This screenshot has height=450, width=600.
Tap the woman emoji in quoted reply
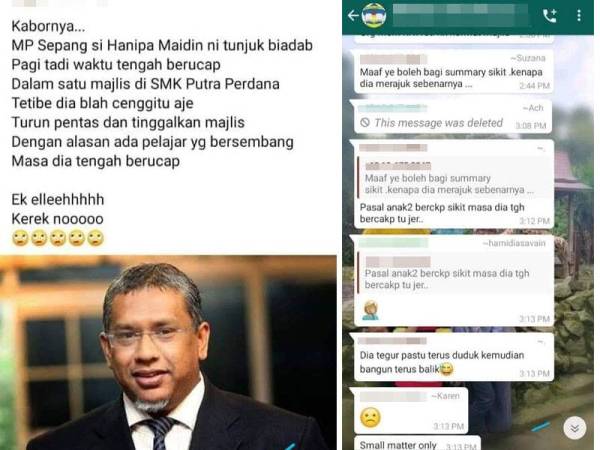(x=370, y=310)
